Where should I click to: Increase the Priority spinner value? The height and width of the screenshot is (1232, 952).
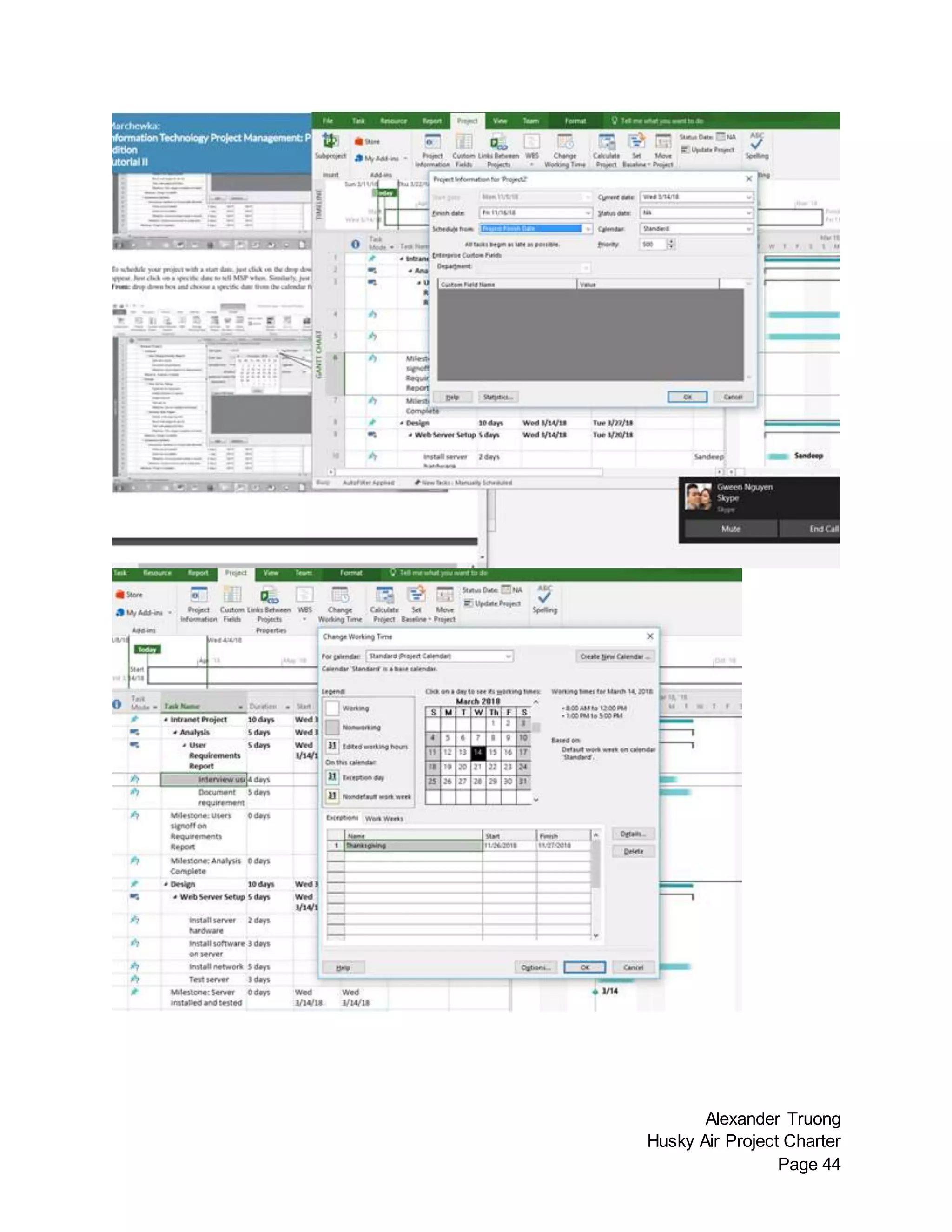pos(671,242)
